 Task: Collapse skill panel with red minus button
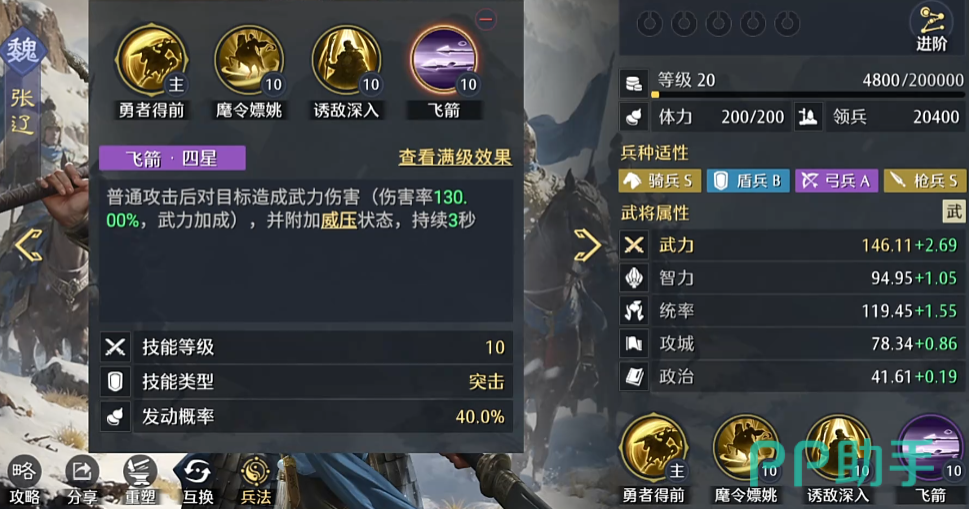486,19
